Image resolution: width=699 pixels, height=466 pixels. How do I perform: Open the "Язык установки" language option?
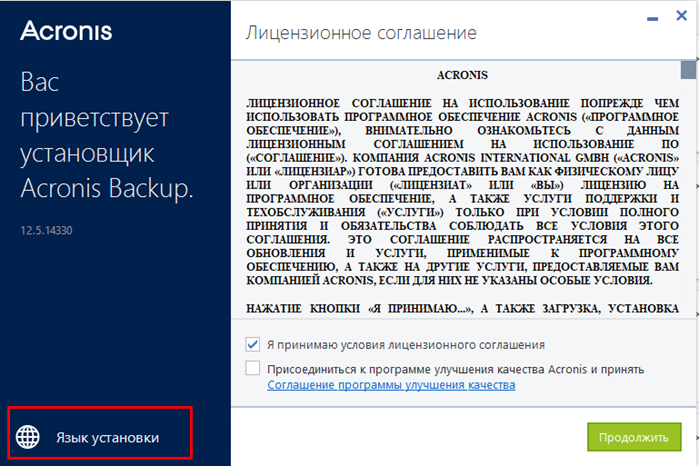point(107,438)
